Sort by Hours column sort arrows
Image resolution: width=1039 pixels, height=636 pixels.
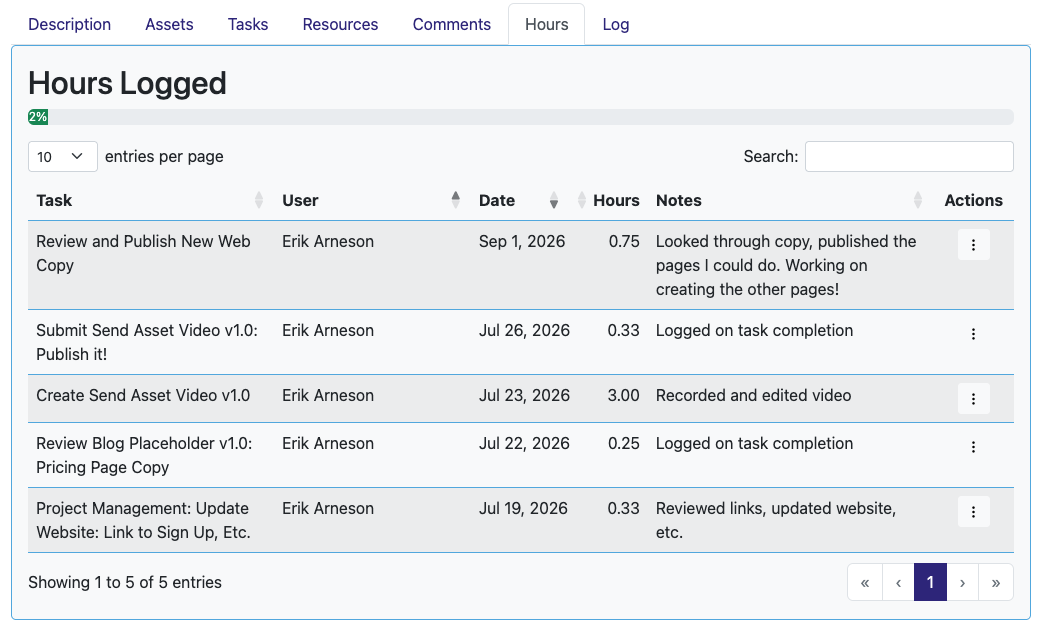(x=582, y=200)
